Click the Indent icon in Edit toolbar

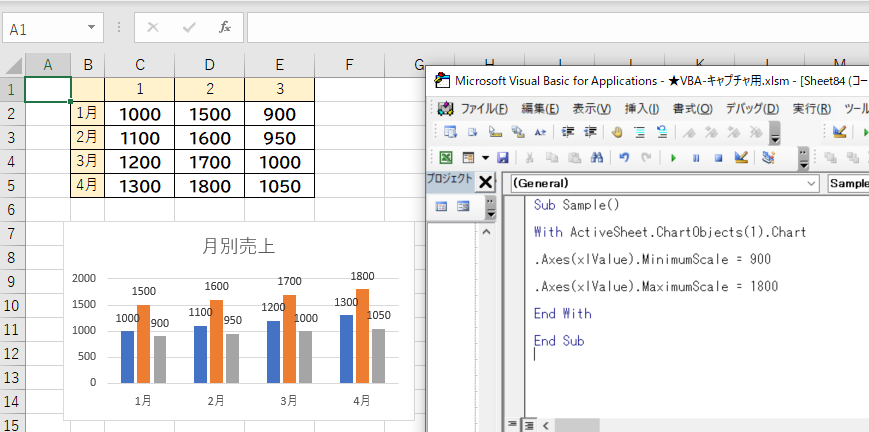567,132
